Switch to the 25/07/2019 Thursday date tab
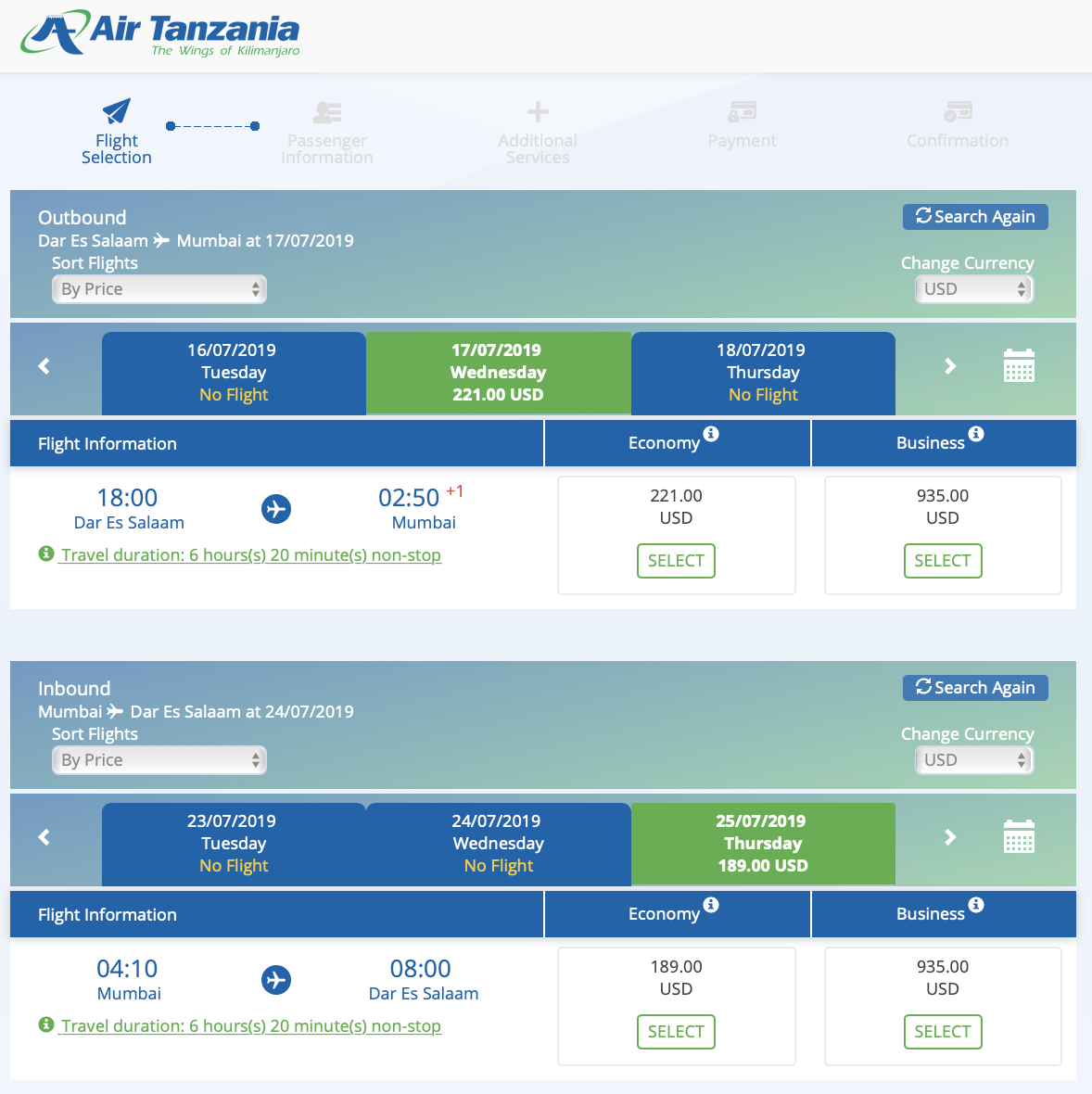This screenshot has height=1094, width=1092. [x=762, y=843]
